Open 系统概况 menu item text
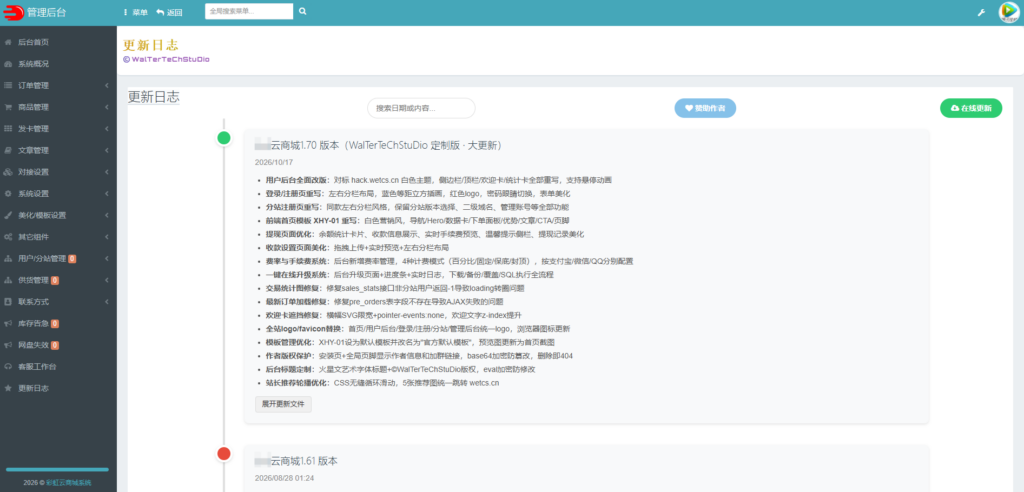The image size is (1024, 492). (x=33, y=64)
